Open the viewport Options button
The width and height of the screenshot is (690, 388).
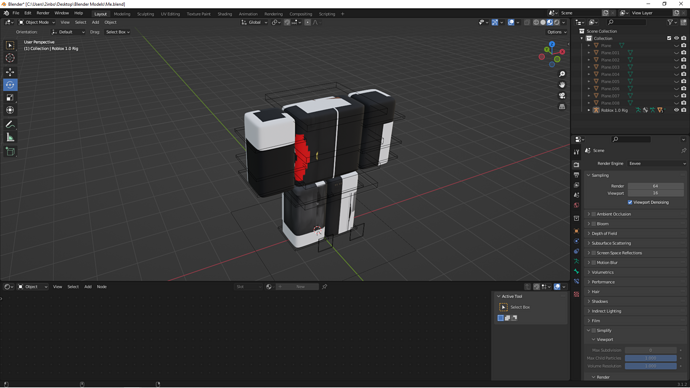556,32
